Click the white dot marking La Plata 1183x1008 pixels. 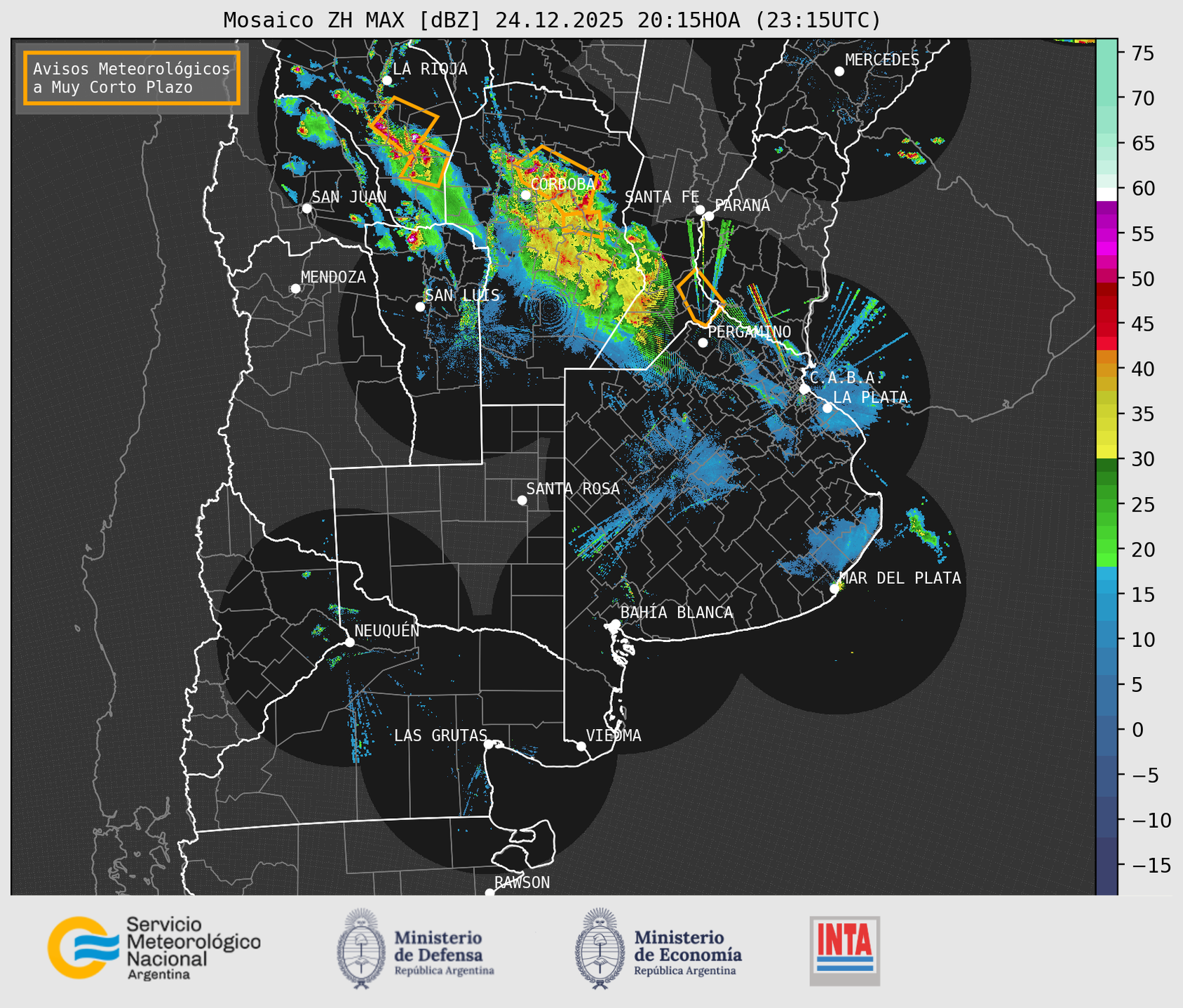point(827,408)
